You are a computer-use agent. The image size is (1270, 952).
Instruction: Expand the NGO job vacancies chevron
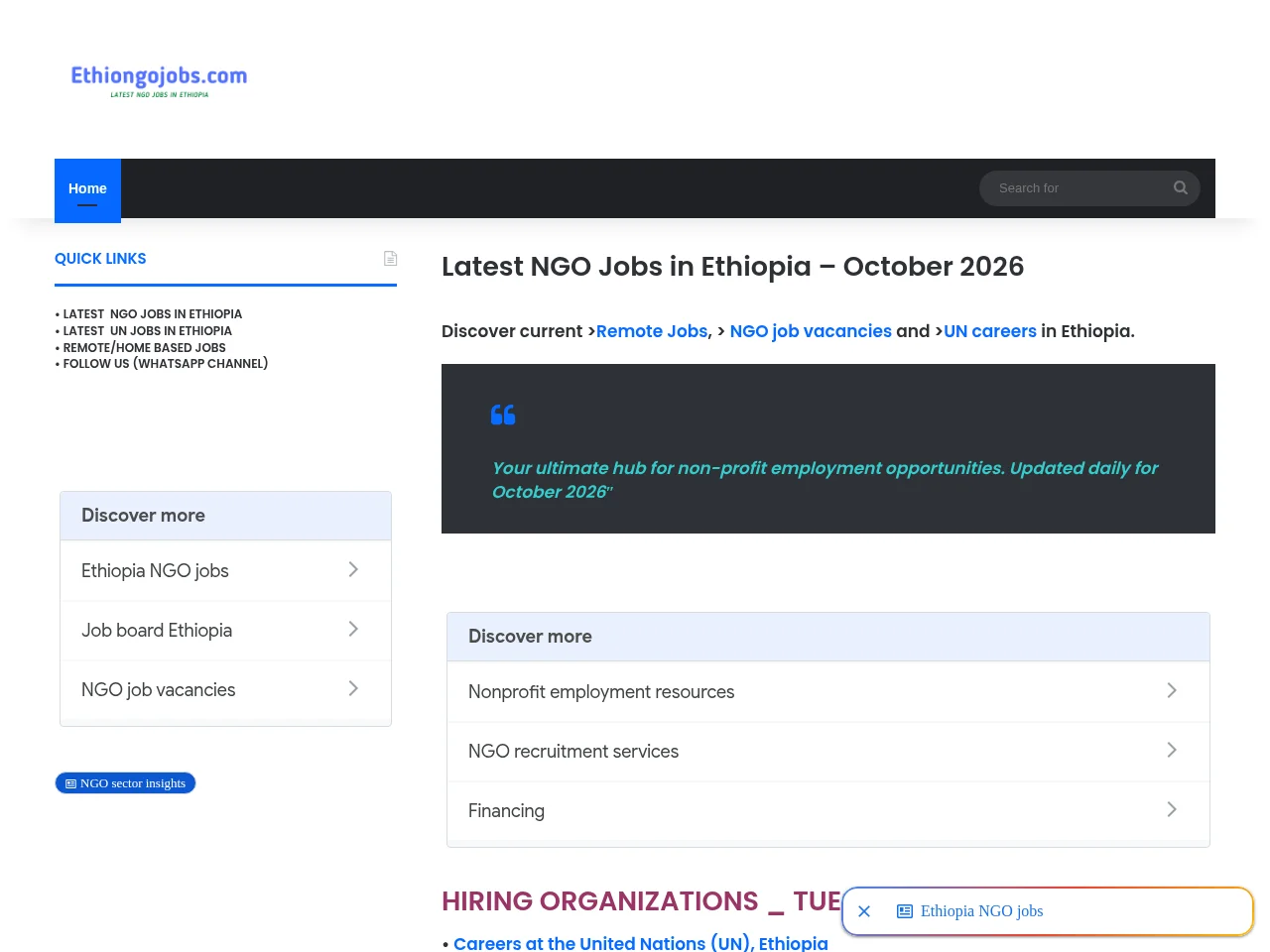tap(353, 688)
